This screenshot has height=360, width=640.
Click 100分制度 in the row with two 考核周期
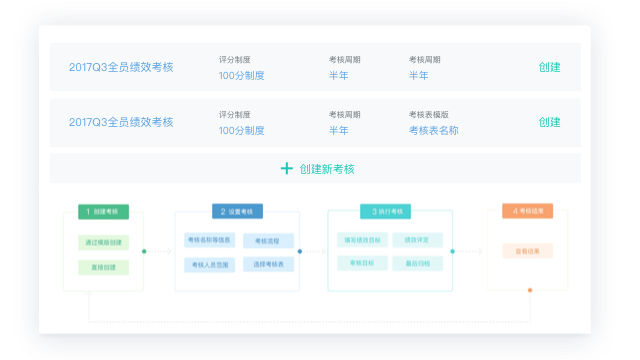[241, 76]
